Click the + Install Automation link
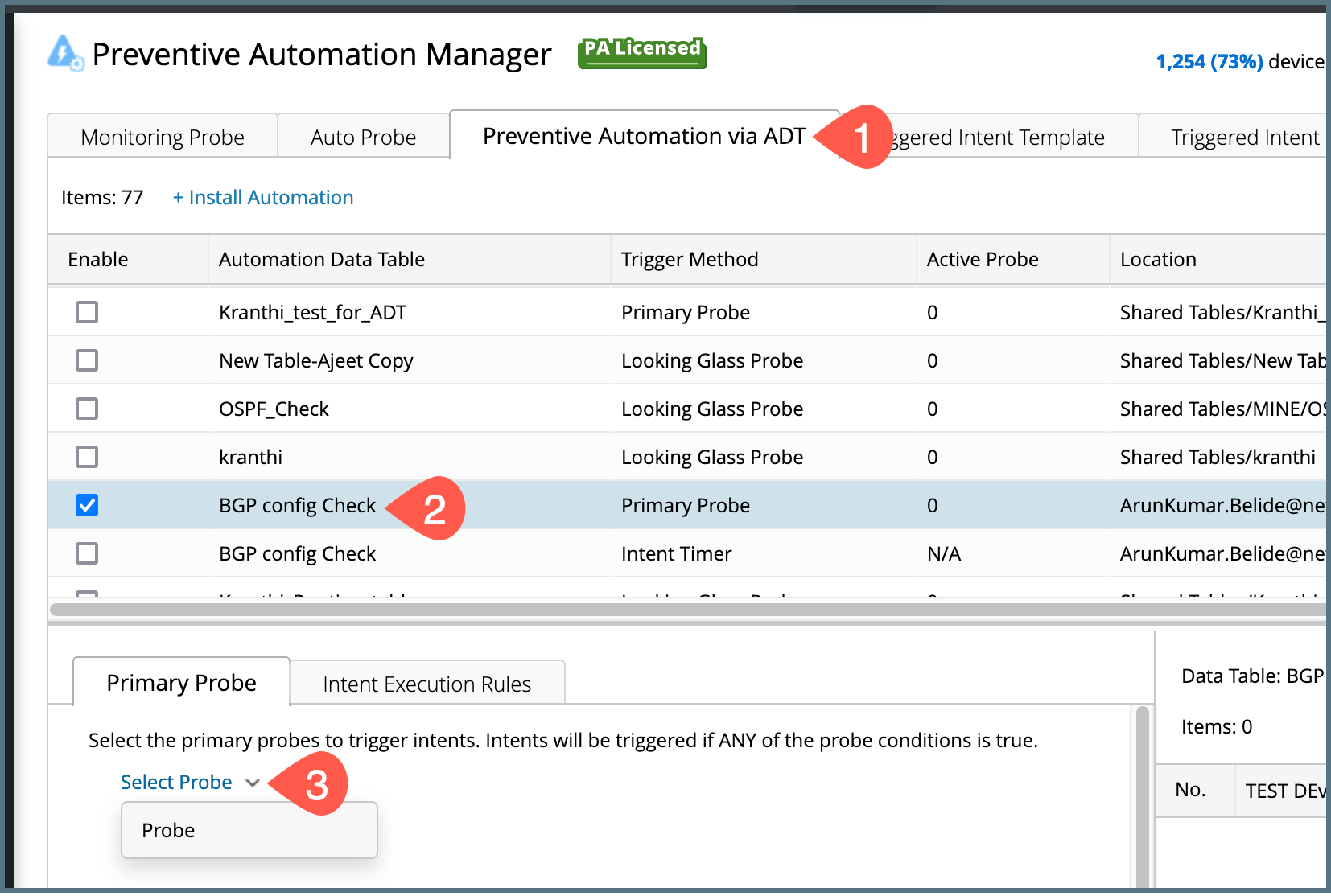This screenshot has height=896, width=1331. 262,197
